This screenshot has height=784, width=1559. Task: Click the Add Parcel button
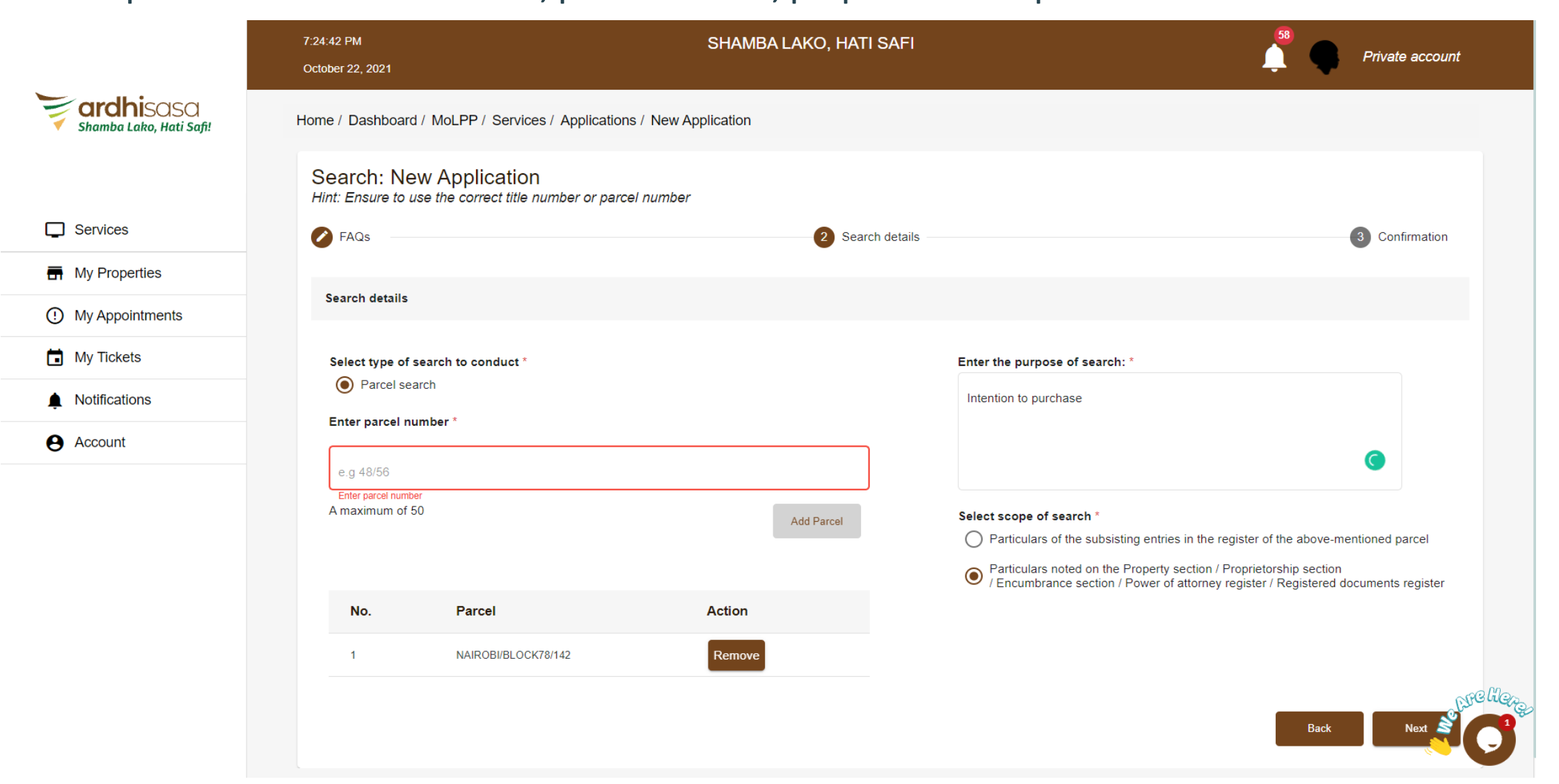816,521
